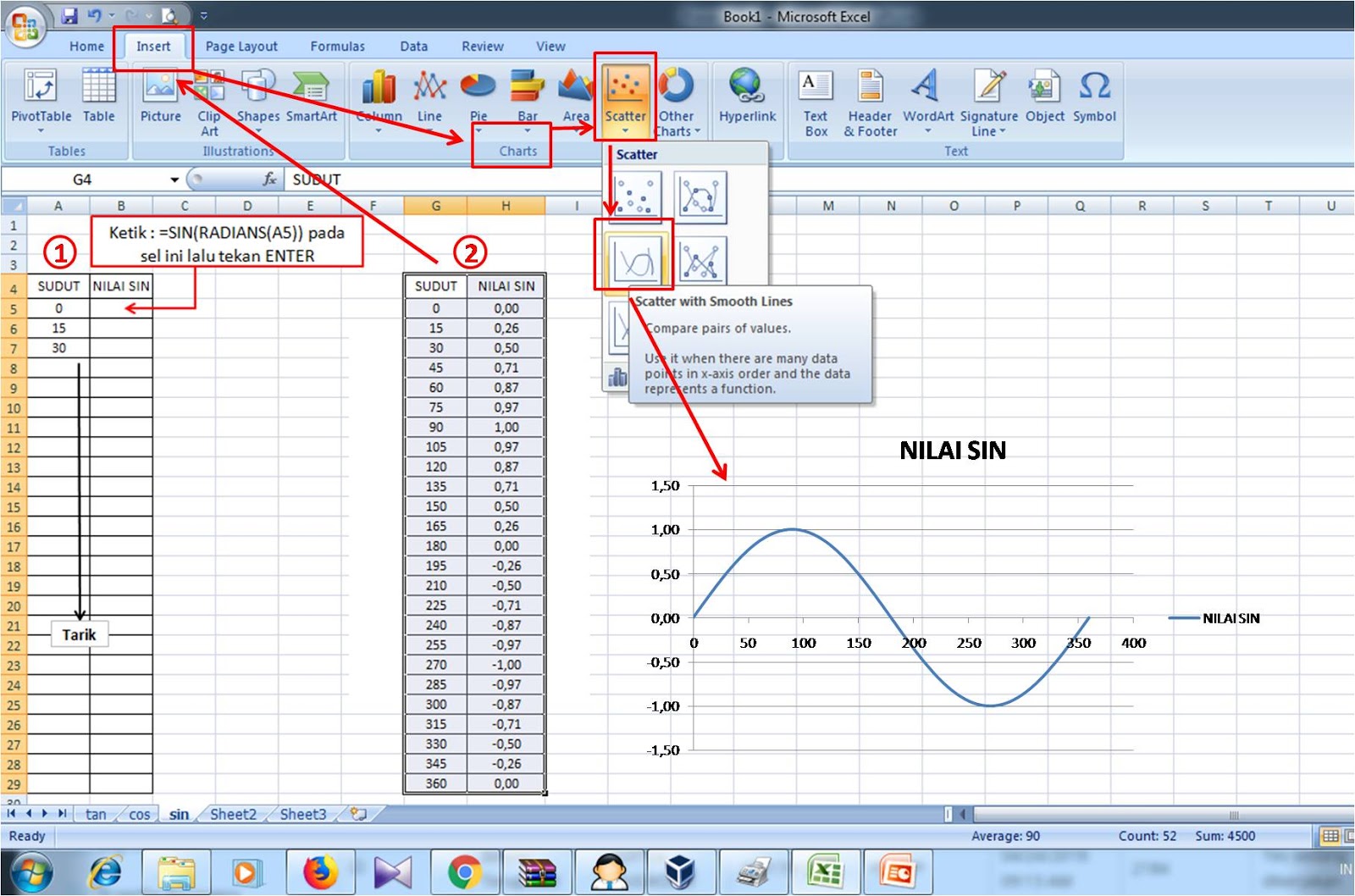Insert a PivotTable
This screenshot has width=1355, height=896.
pos(41,100)
